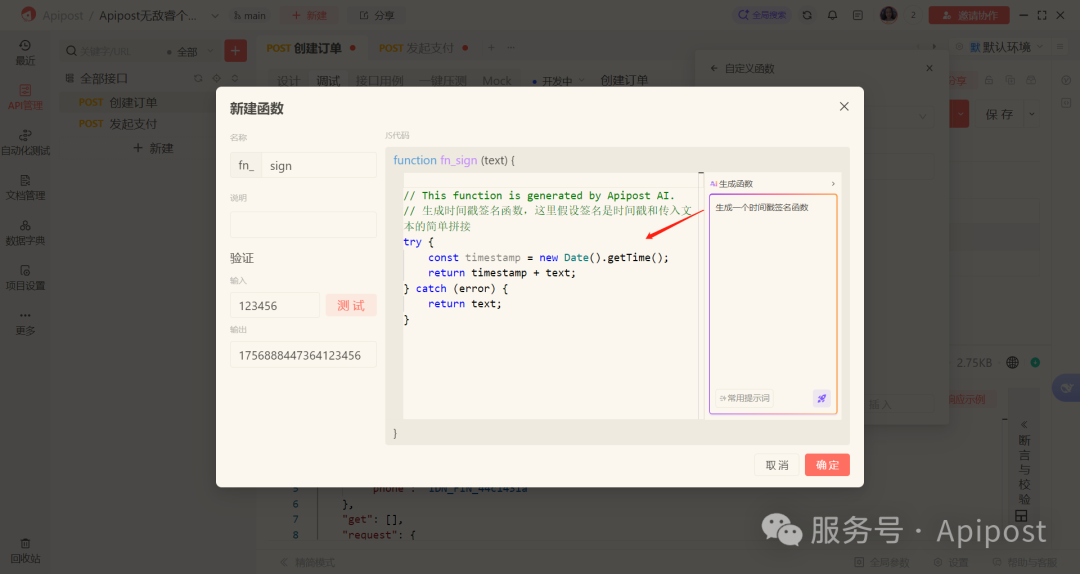Viewport: 1080px width, 574px height.
Task: Click the globe icon beside 2.75KB
Action: click(x=1012, y=362)
